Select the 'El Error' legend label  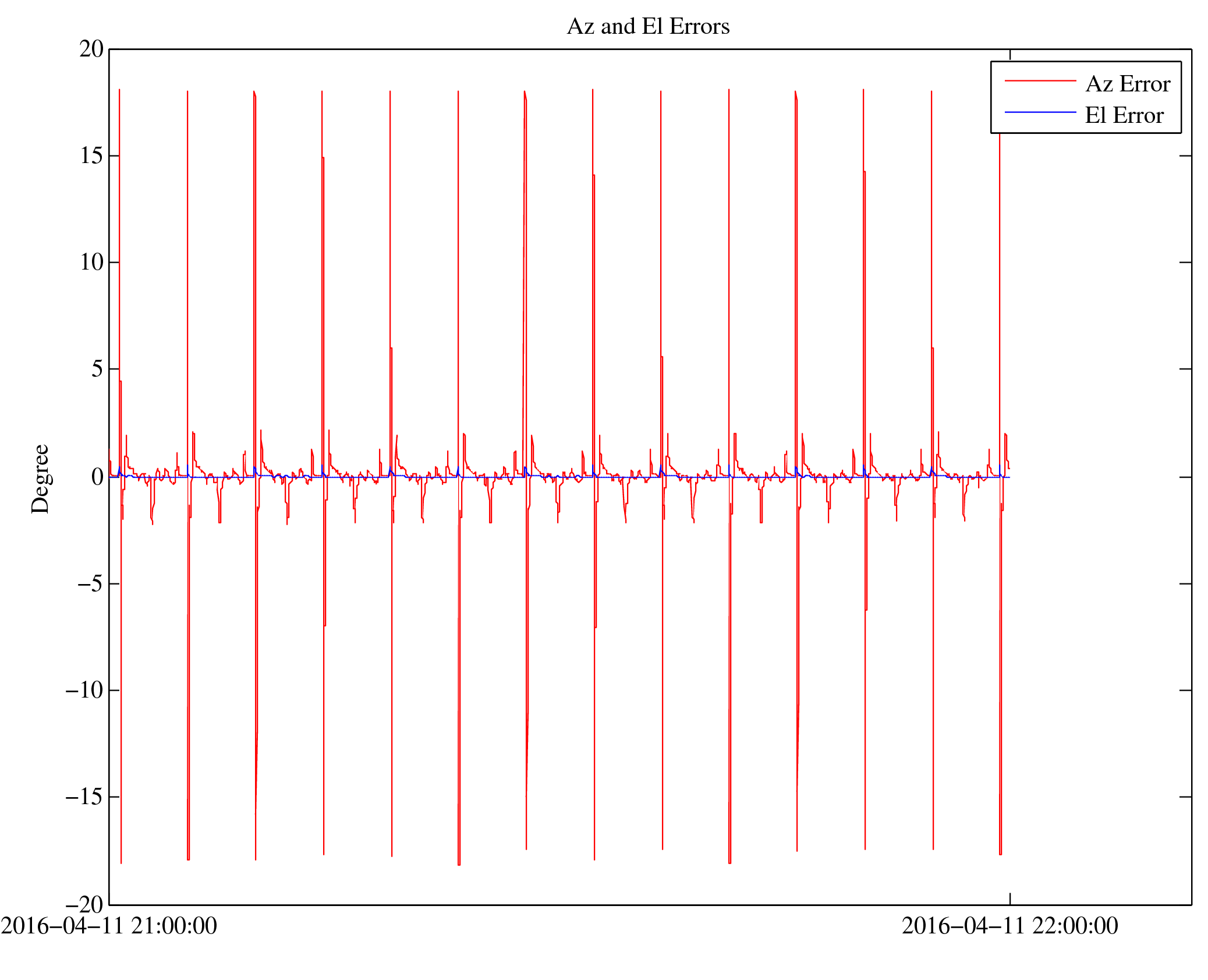click(1124, 116)
